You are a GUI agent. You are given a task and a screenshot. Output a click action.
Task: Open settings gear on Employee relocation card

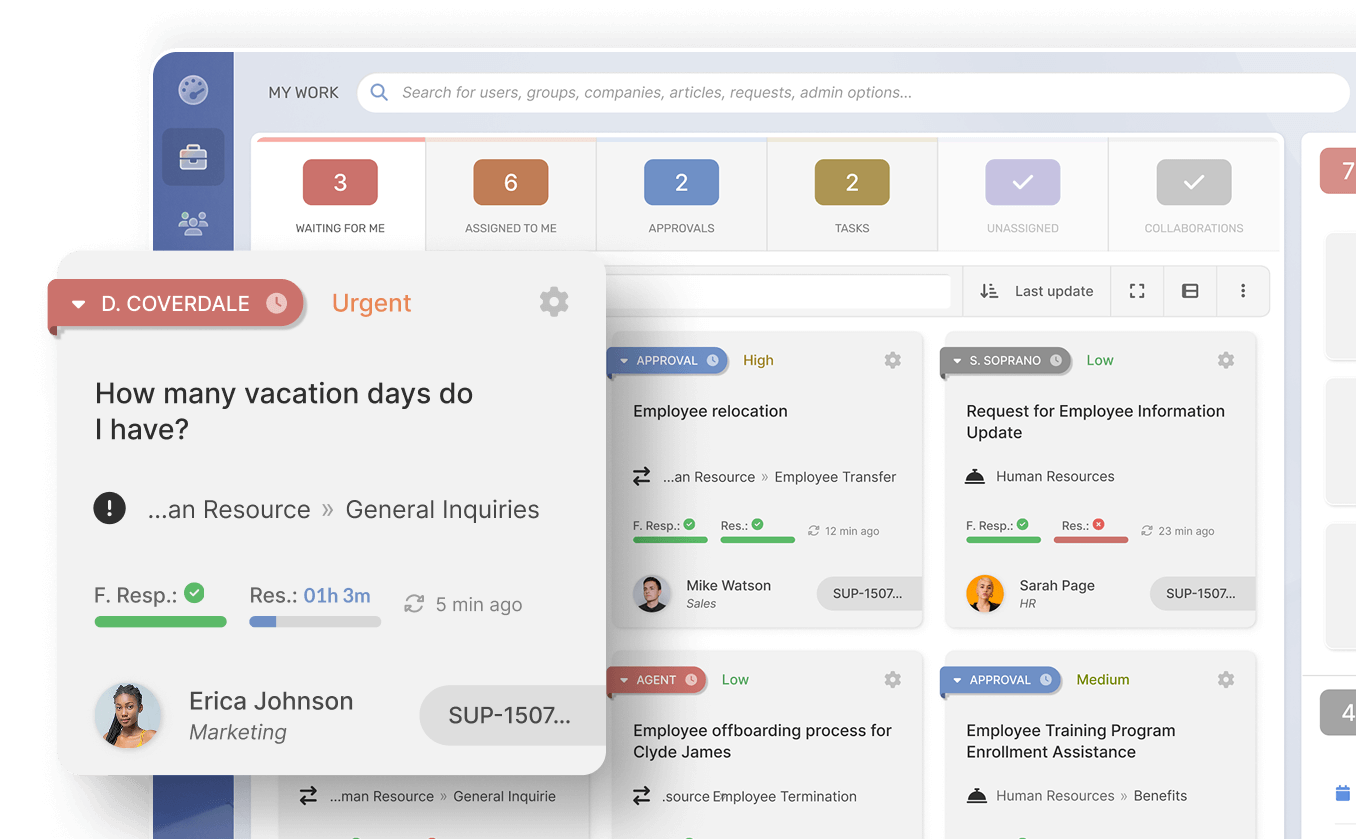(x=893, y=360)
